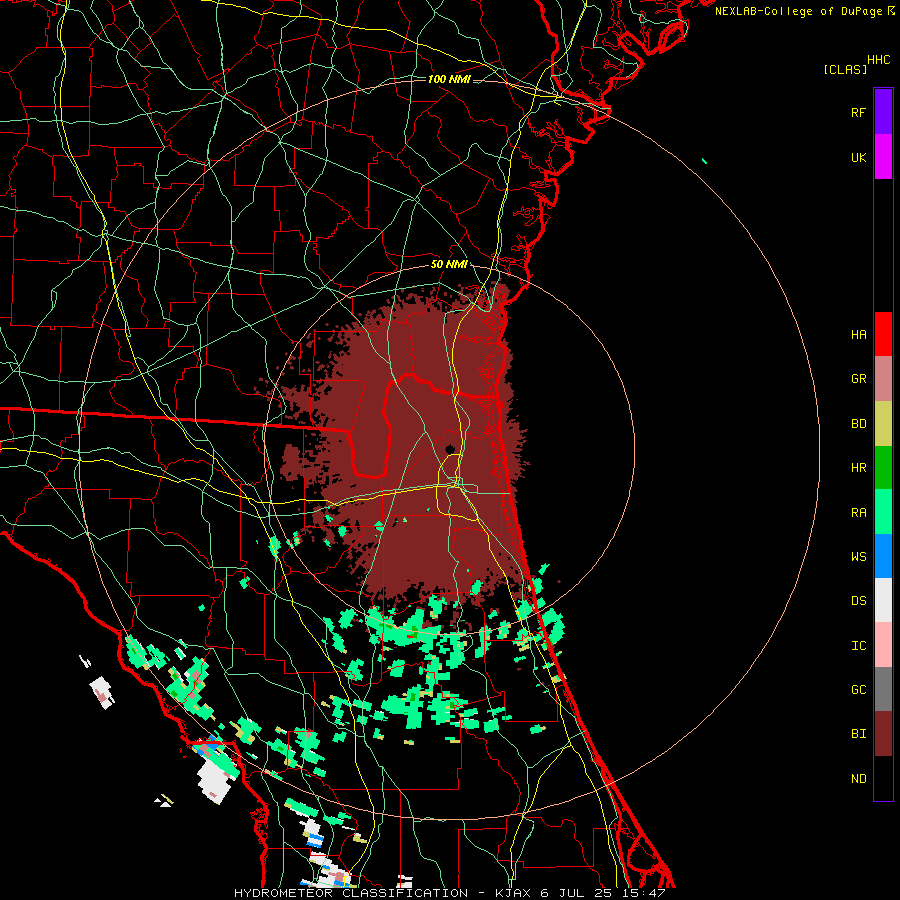Click the IC light pink legend swatch
The image size is (900, 900).
[883, 645]
